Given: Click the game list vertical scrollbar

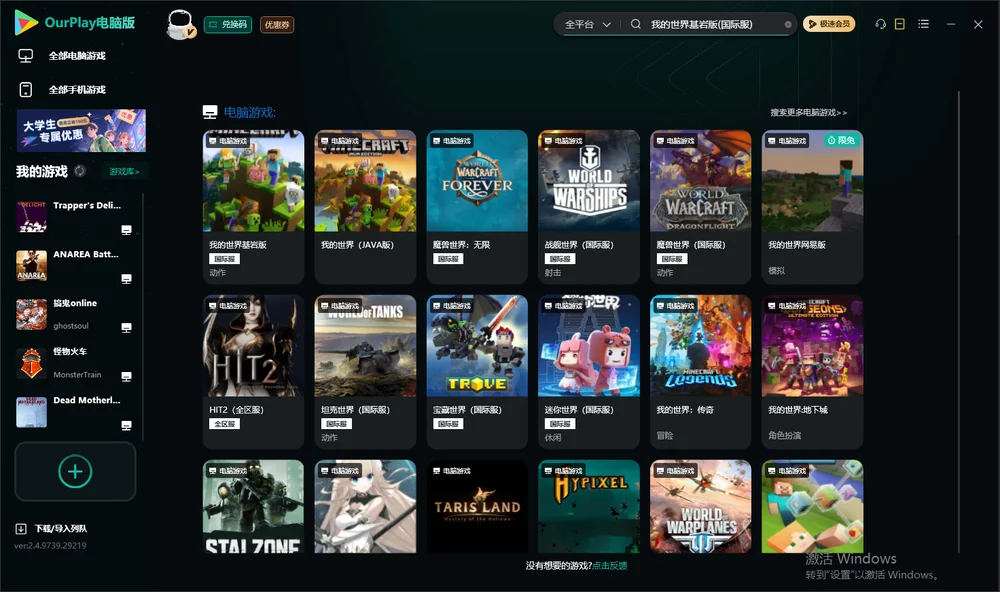Looking at the screenshot, I should [x=959, y=322].
